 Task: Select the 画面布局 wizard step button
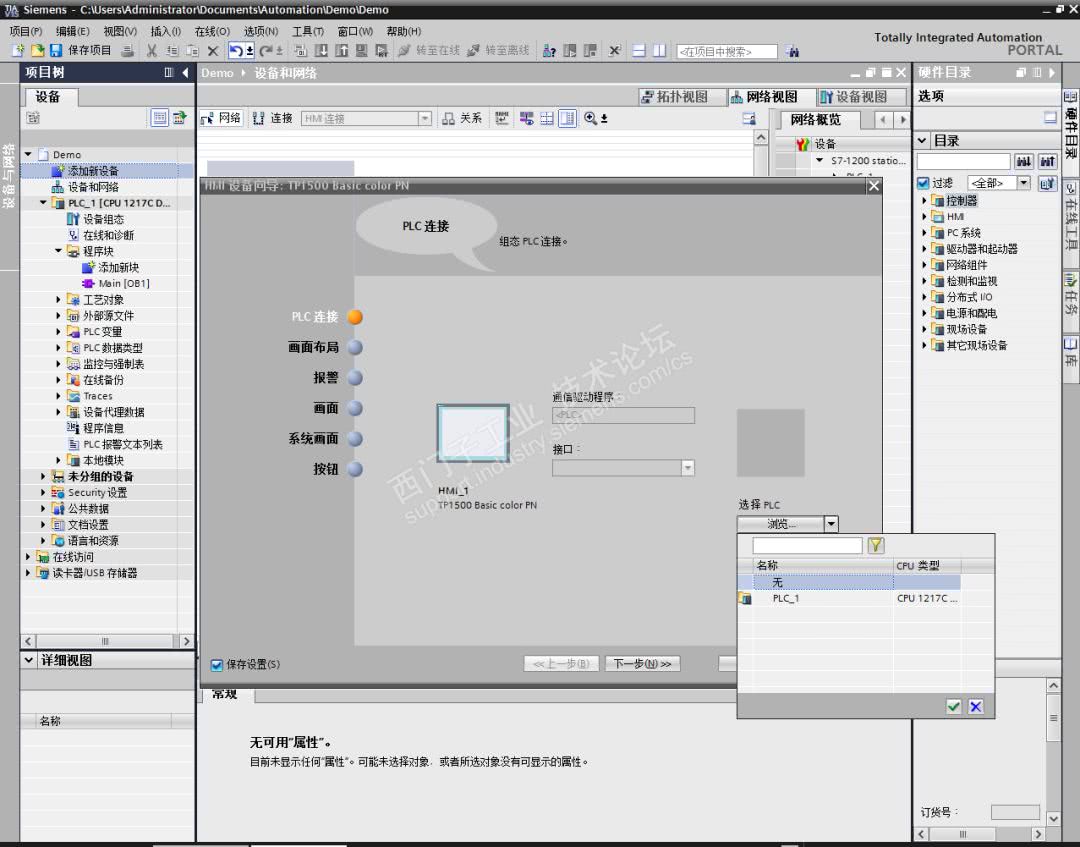(x=355, y=348)
